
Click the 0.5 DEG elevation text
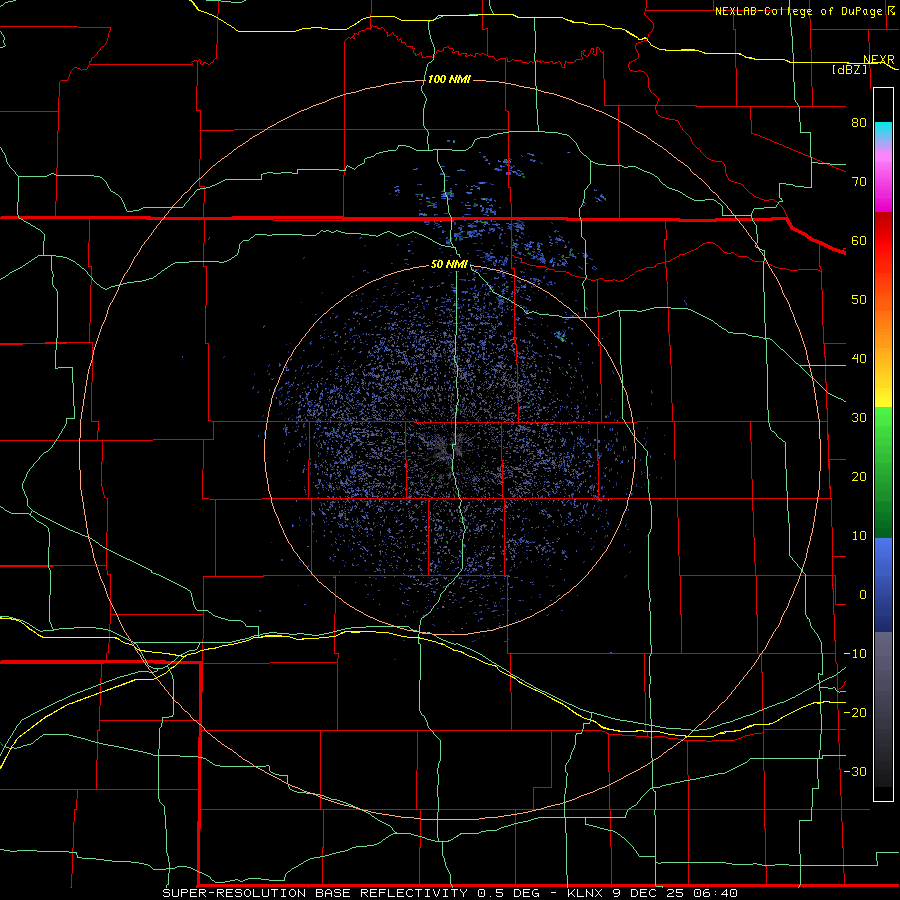pyautogui.click(x=508, y=893)
